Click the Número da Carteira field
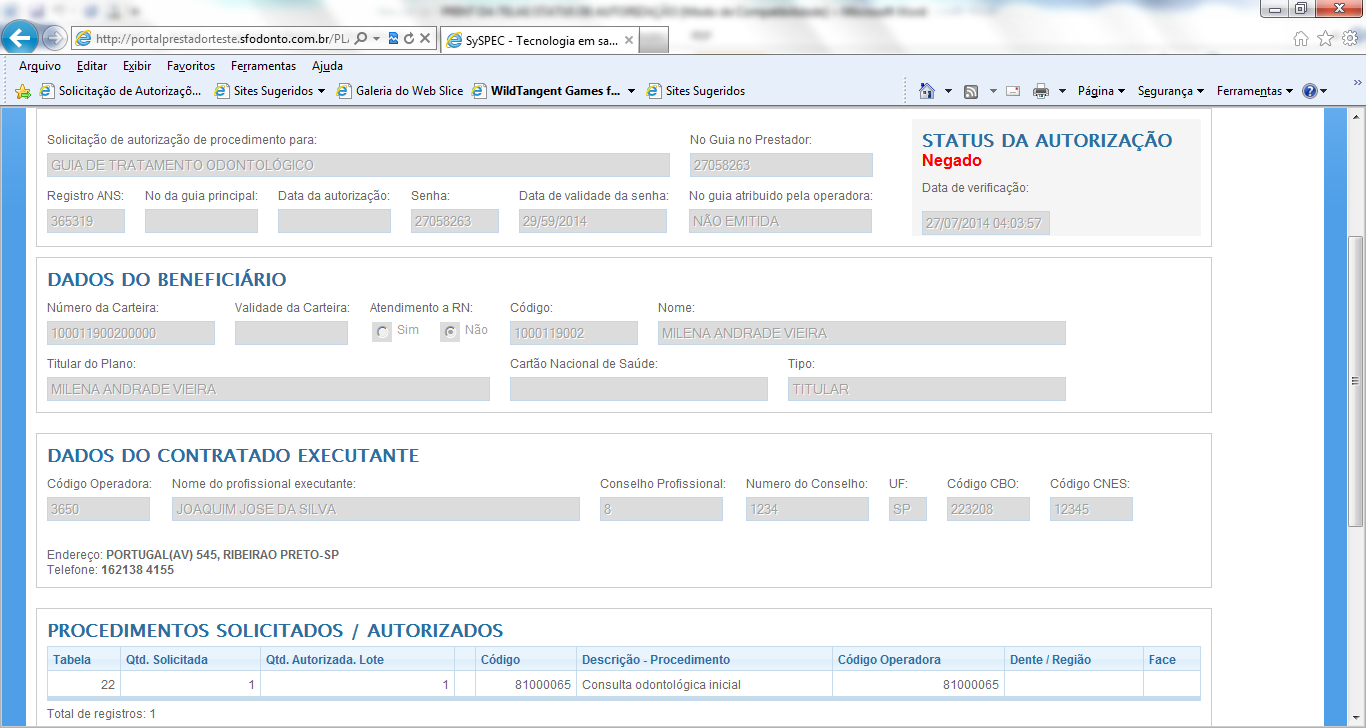The width and height of the screenshot is (1366, 728). click(x=131, y=333)
